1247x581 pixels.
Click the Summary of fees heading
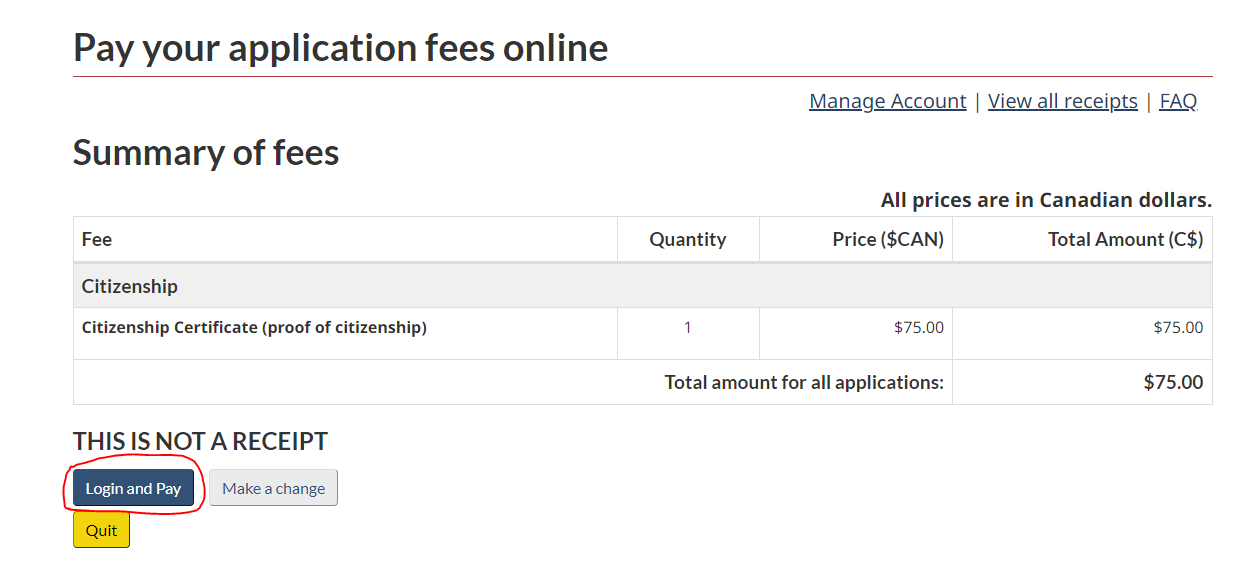pyautogui.click(x=206, y=153)
